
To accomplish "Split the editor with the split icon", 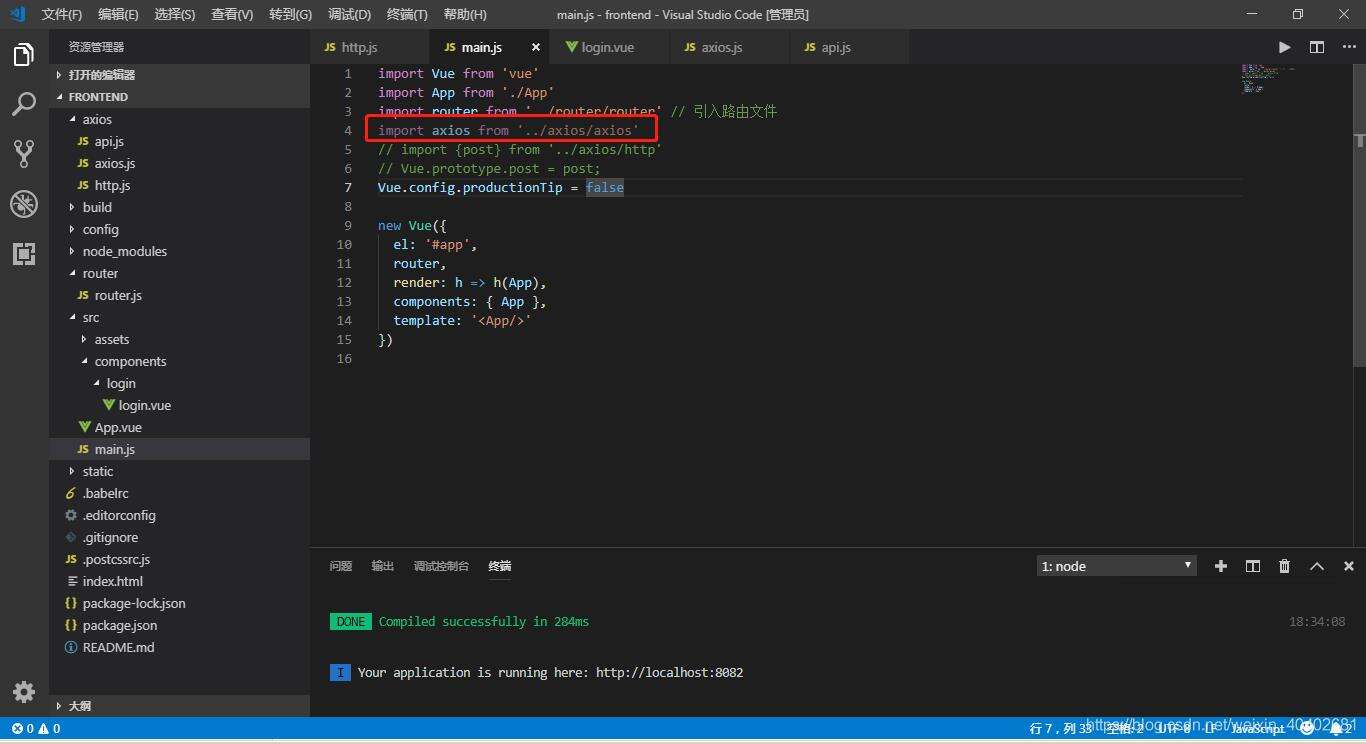I will (1317, 47).
